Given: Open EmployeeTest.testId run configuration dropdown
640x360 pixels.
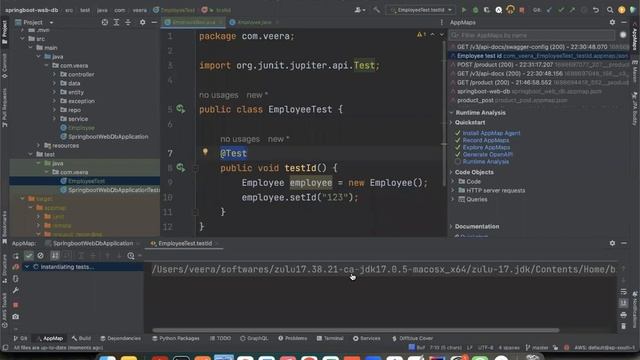Looking at the screenshot, I should click(x=420, y=10).
